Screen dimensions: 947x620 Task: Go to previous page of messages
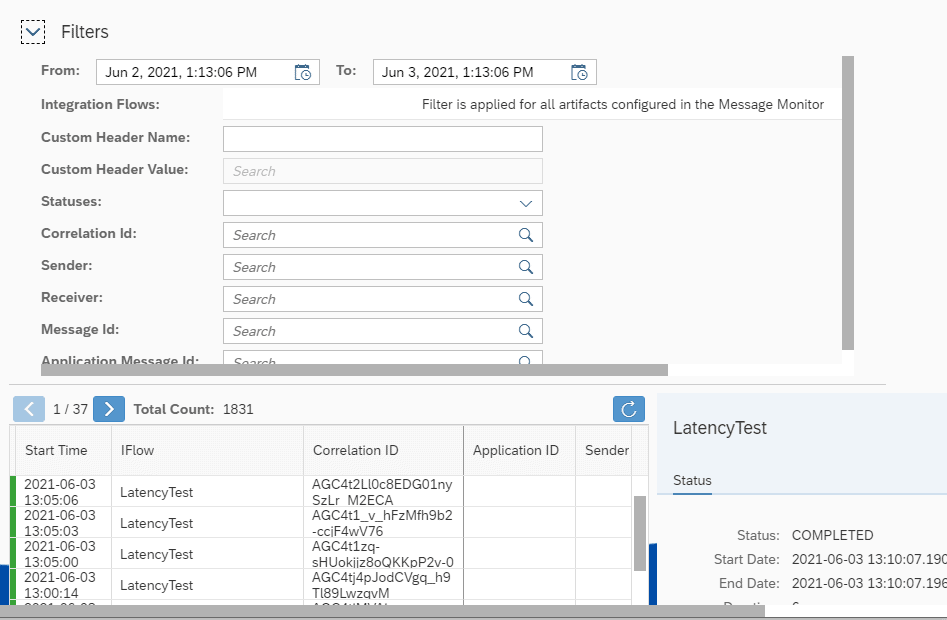(x=29, y=409)
